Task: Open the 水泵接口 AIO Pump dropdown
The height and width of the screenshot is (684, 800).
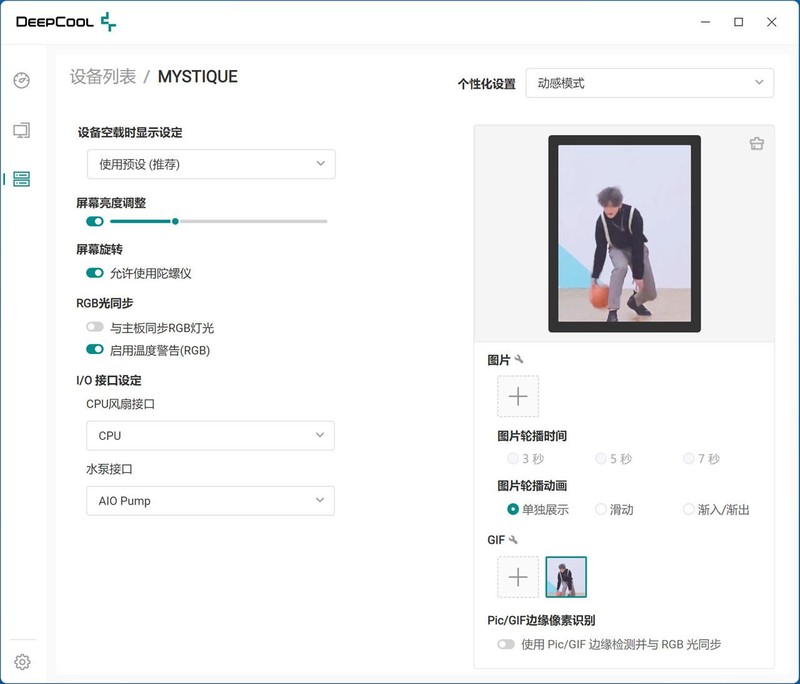Action: click(210, 499)
